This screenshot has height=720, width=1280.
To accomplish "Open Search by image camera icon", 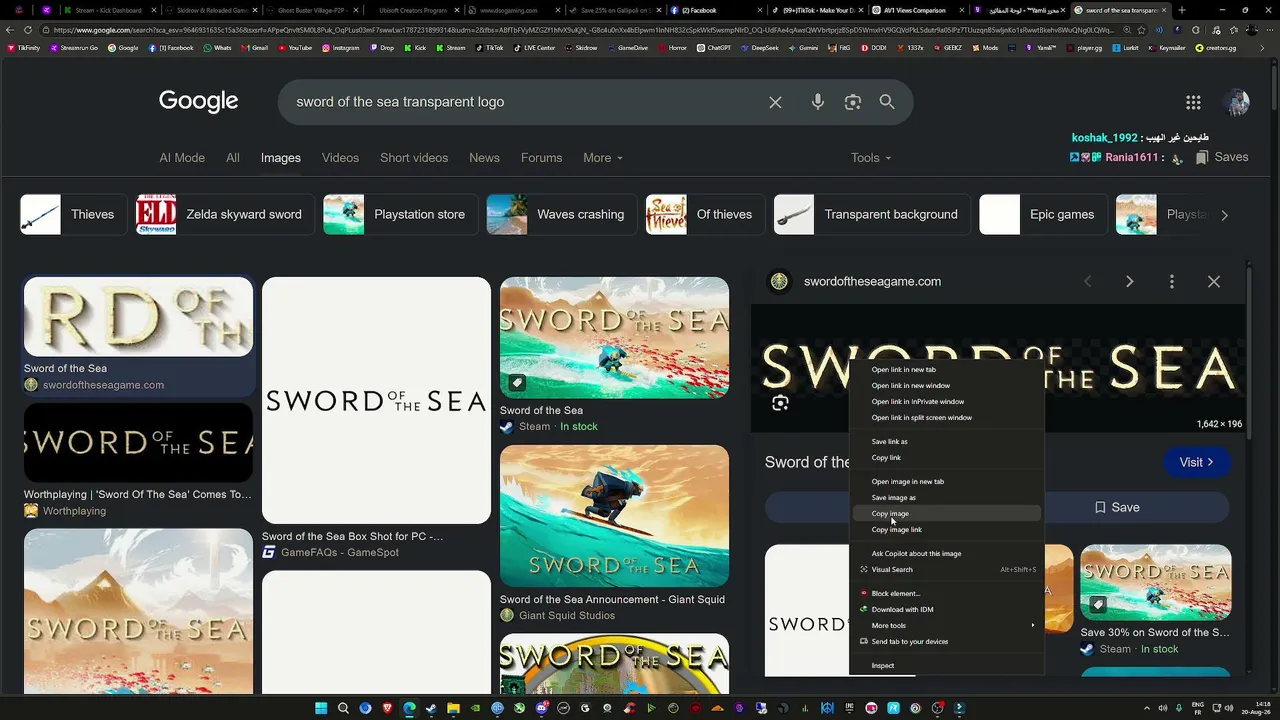I will click(853, 102).
